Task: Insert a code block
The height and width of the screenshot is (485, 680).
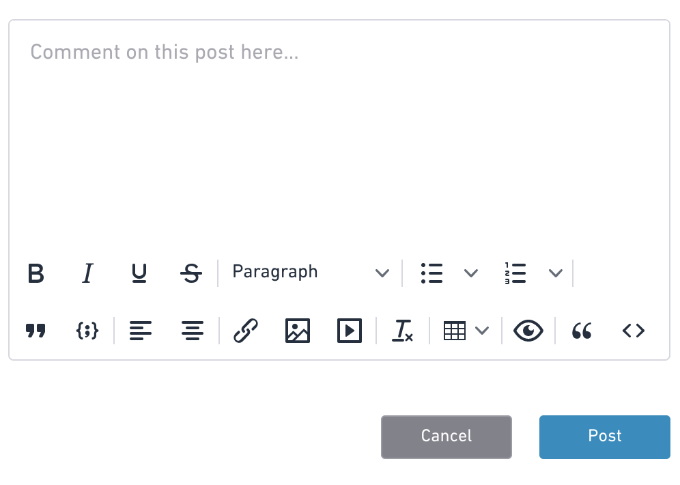Action: (87, 331)
